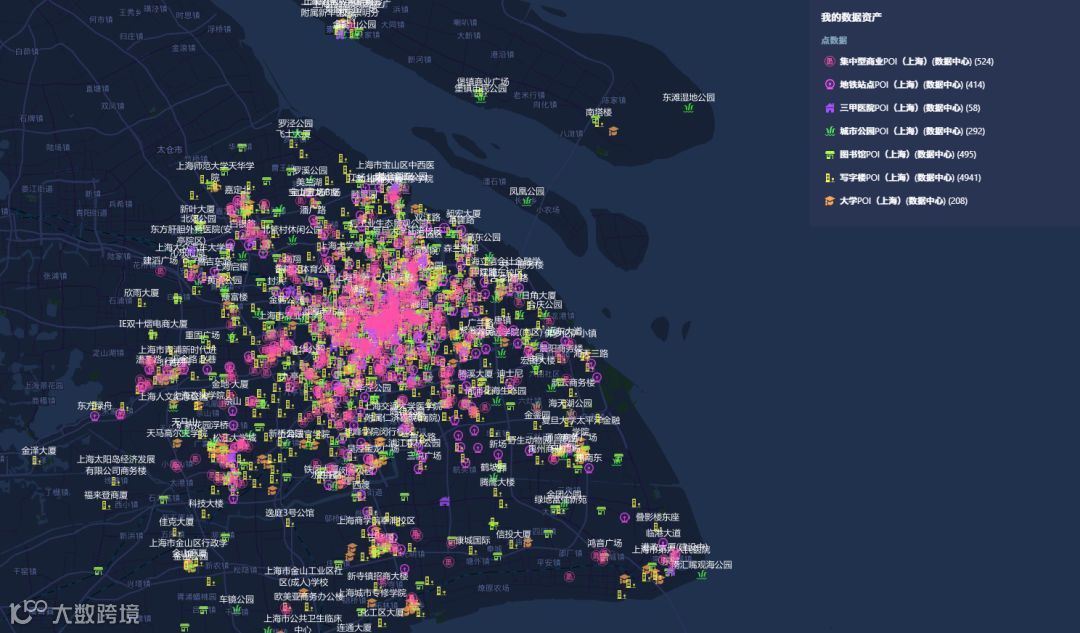Image resolution: width=1080 pixels, height=633 pixels.
Task: Click the 罗泾公园 map label
Action: (x=295, y=123)
